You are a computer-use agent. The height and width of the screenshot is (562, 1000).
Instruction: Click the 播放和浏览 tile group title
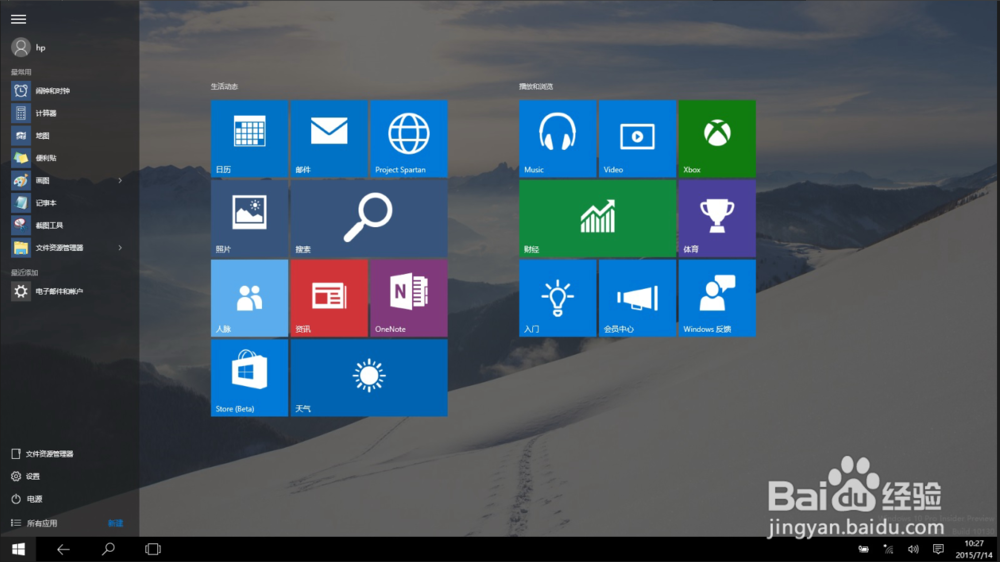[x=536, y=86]
